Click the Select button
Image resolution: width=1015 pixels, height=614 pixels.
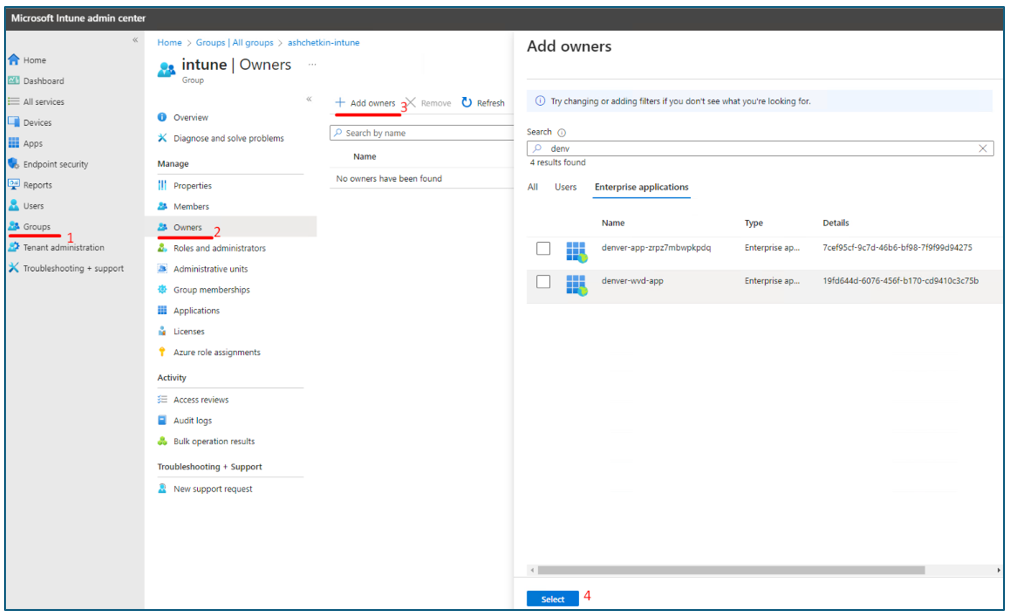coord(552,599)
